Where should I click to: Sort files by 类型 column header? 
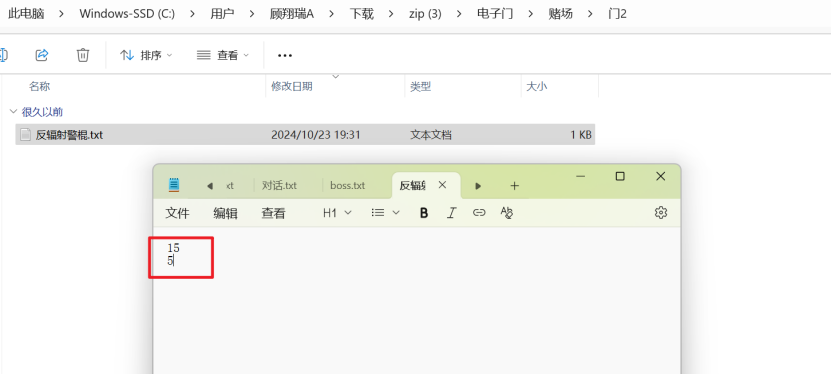[420, 86]
